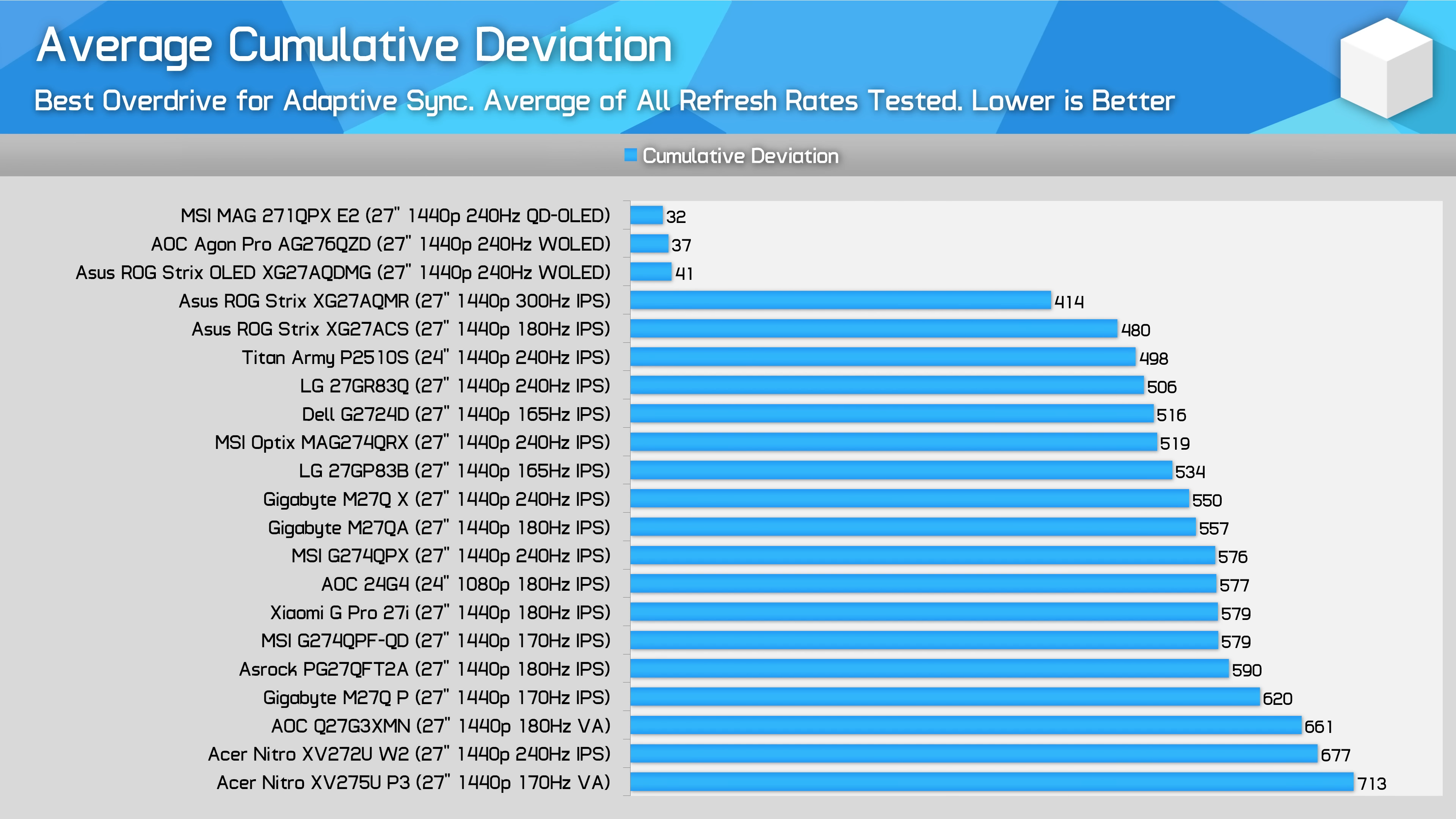Click the Gigabyte M27Q P bar
Image resolution: width=1456 pixels, height=819 pixels.
945,697
